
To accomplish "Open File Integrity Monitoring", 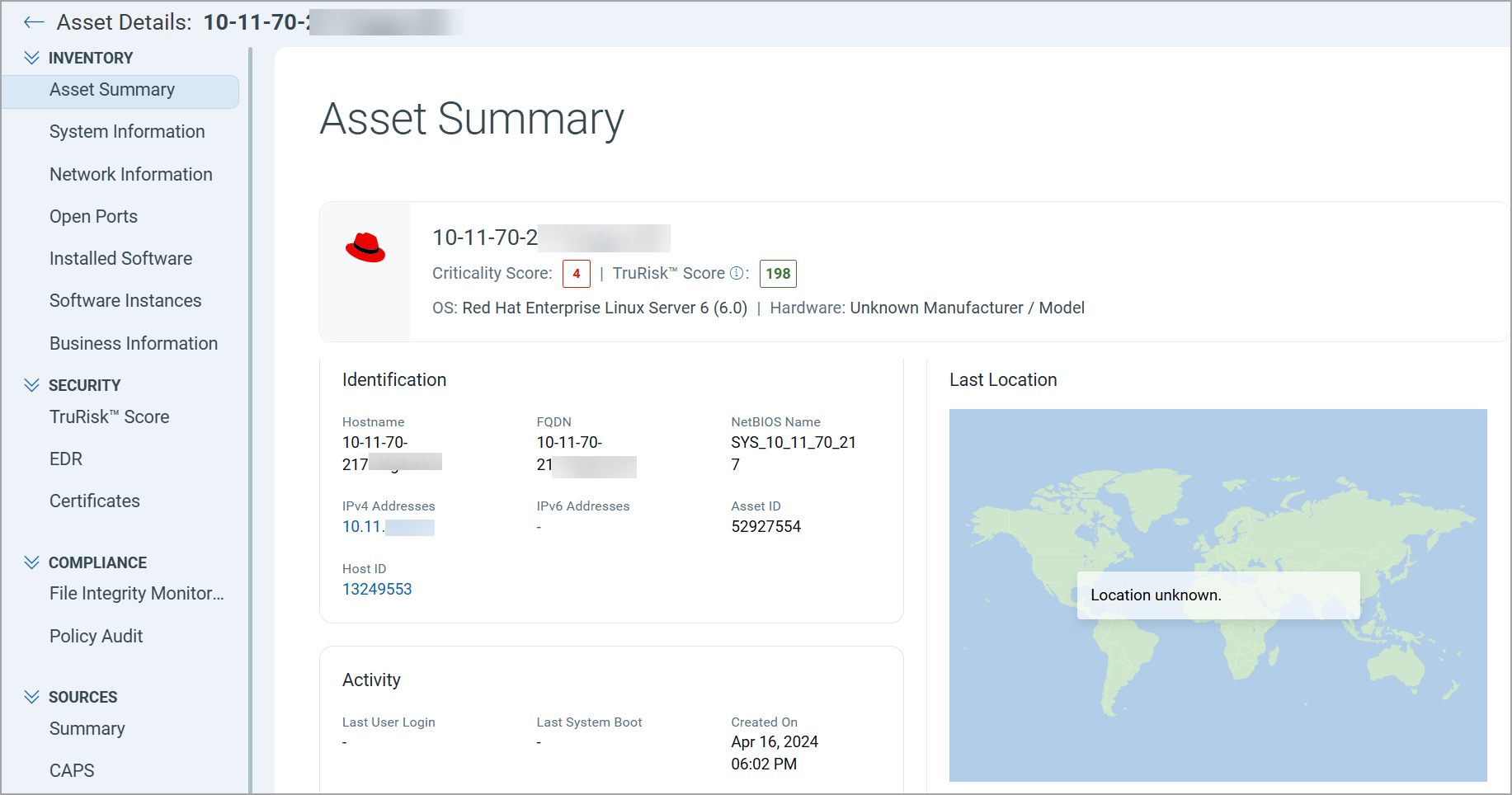I will tap(136, 593).
